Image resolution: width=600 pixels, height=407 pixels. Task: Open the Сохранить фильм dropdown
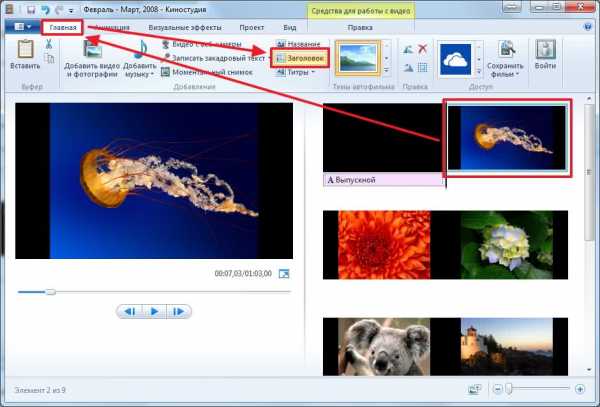(x=505, y=59)
